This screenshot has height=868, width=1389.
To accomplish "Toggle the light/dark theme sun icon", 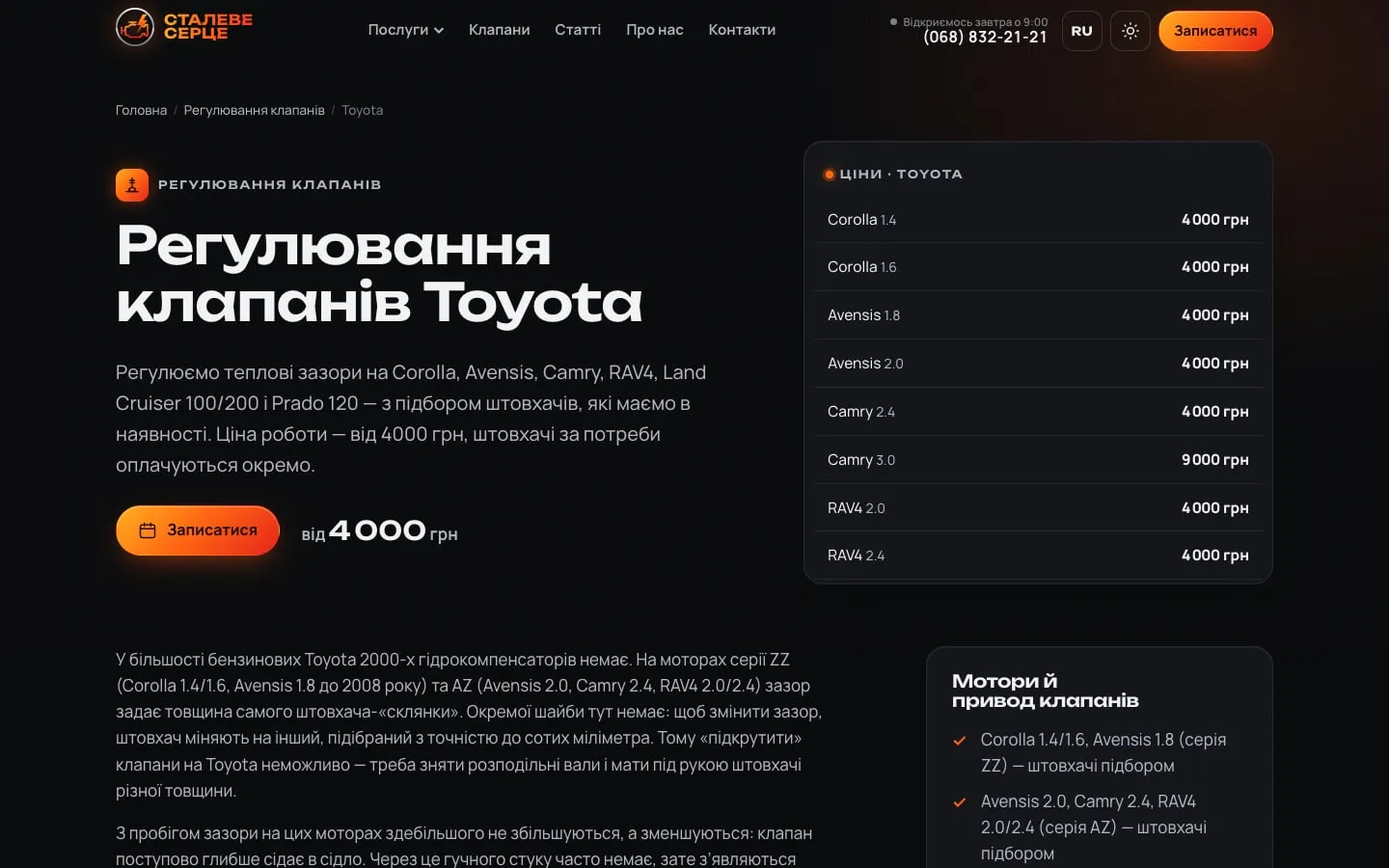I will tap(1130, 31).
